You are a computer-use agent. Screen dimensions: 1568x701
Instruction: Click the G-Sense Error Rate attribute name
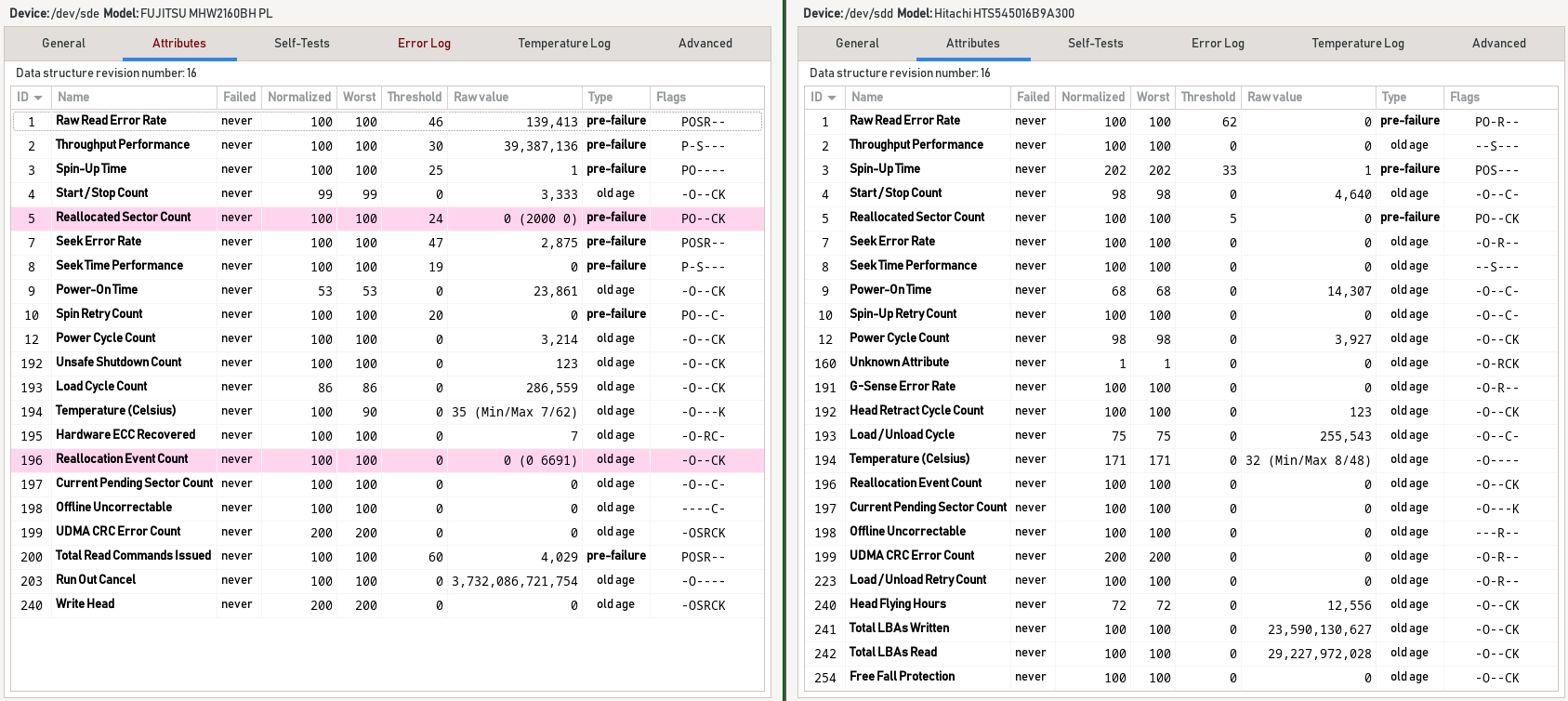tap(903, 387)
